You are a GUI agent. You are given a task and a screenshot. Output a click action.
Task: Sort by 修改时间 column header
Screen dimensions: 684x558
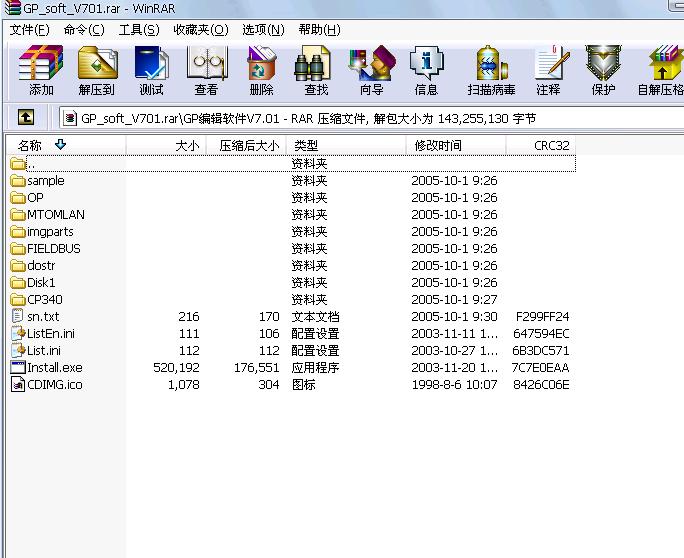[x=438, y=146]
